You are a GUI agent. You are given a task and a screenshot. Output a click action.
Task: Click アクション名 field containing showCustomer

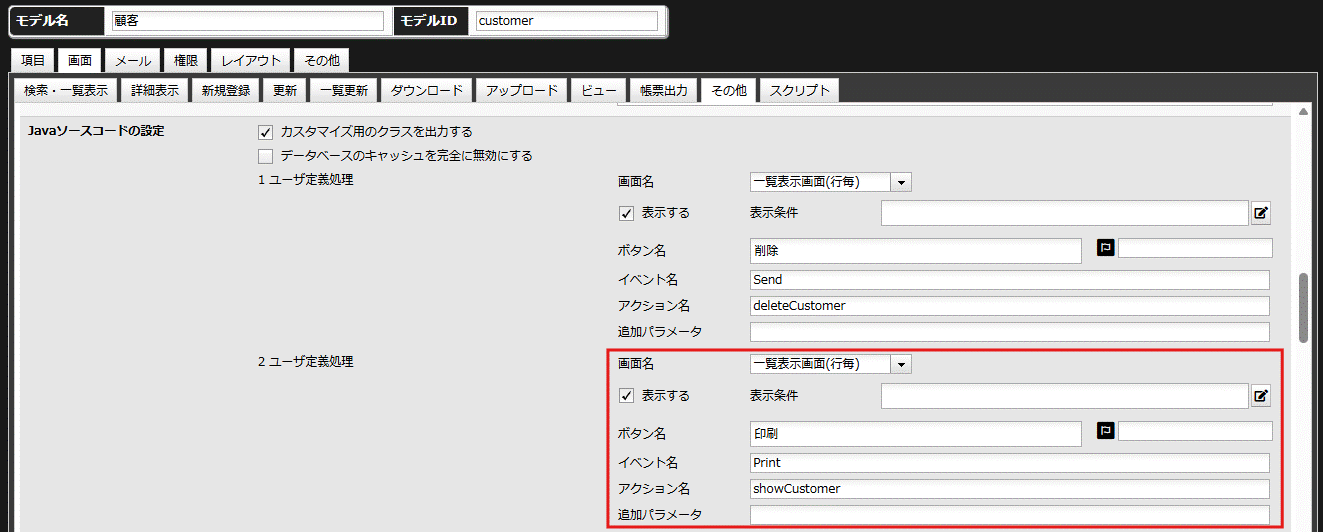click(x=1010, y=489)
